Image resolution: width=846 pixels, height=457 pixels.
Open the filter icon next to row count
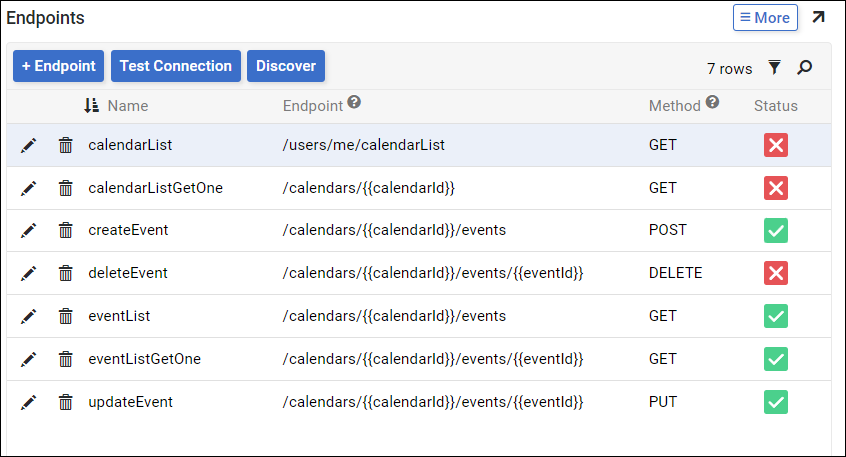click(774, 68)
